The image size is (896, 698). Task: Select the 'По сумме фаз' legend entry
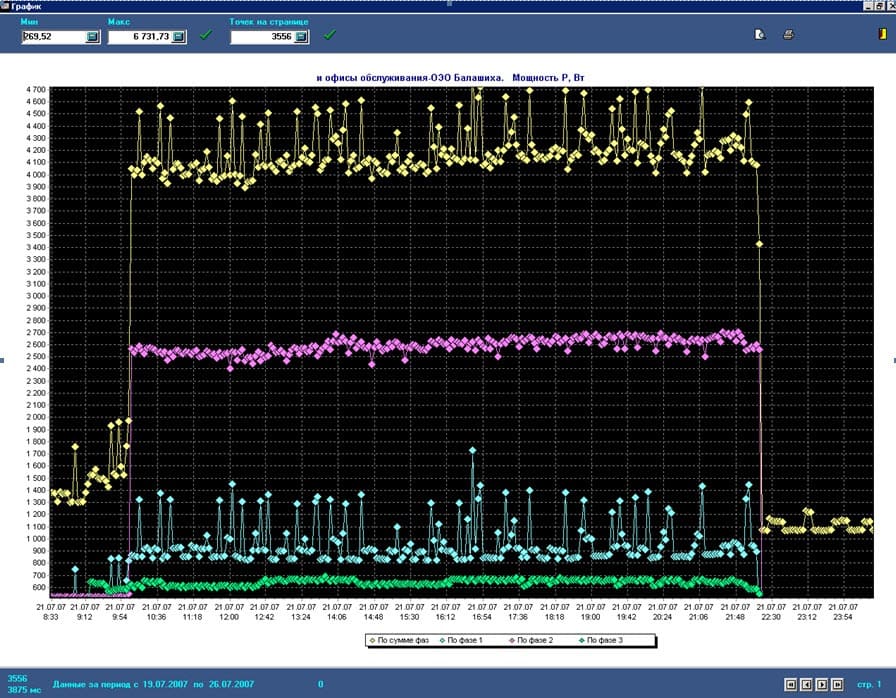(399, 640)
